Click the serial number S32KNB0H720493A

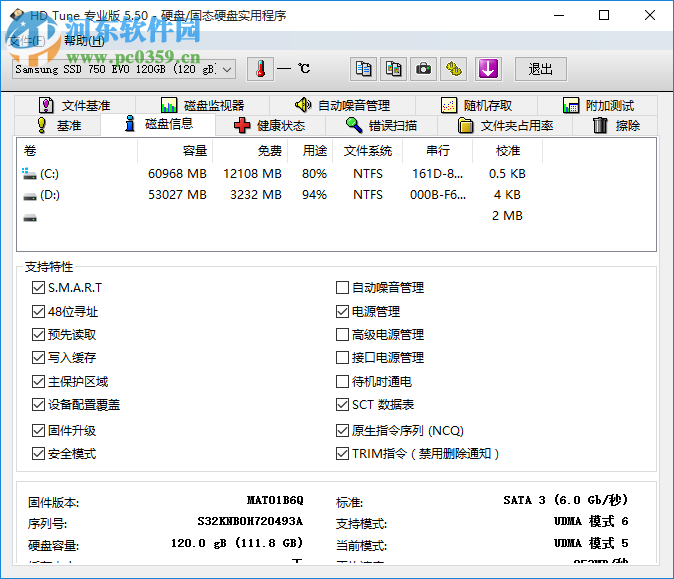click(x=250, y=521)
